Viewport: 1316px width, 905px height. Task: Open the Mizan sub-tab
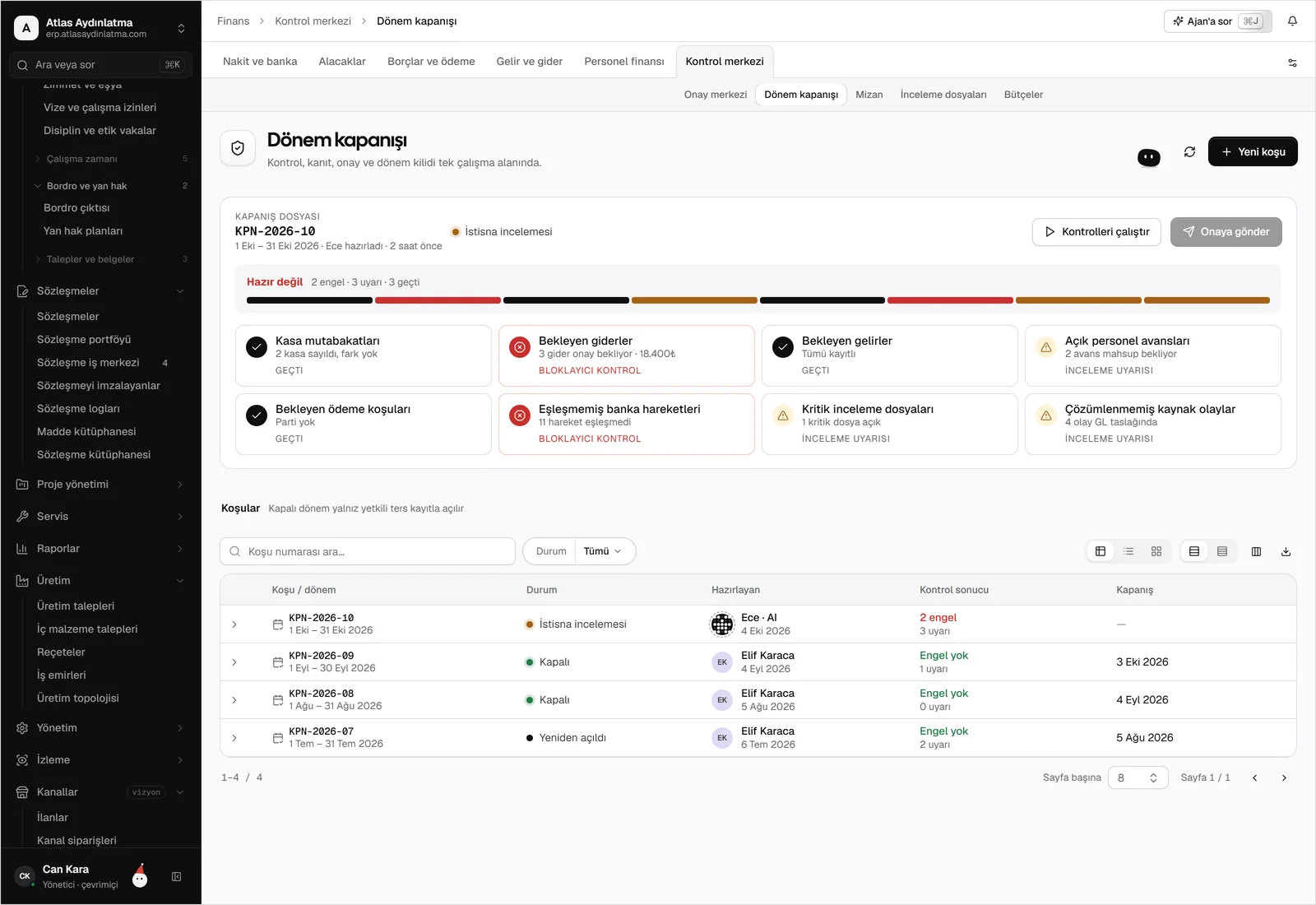coord(869,95)
